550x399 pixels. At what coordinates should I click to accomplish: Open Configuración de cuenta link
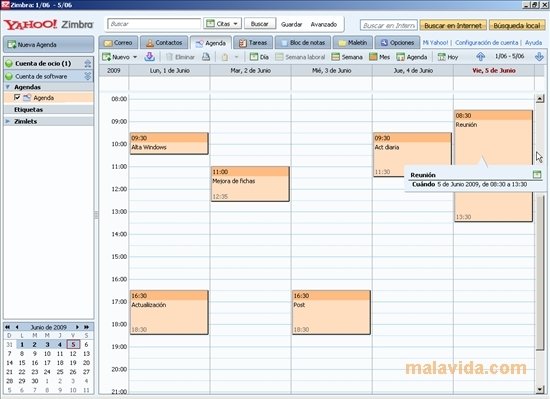coord(486,42)
